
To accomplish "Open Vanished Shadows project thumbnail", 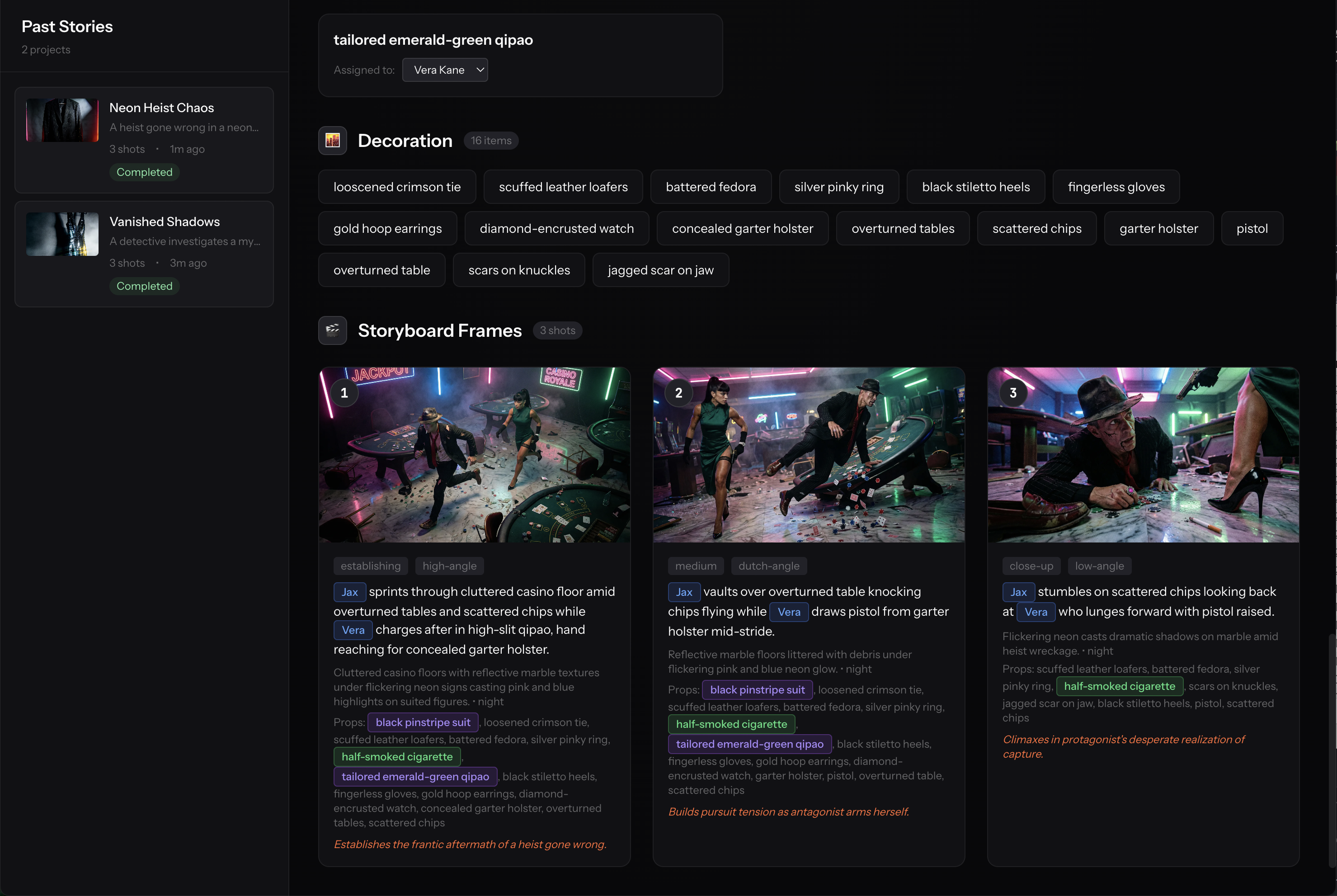I will pos(62,234).
